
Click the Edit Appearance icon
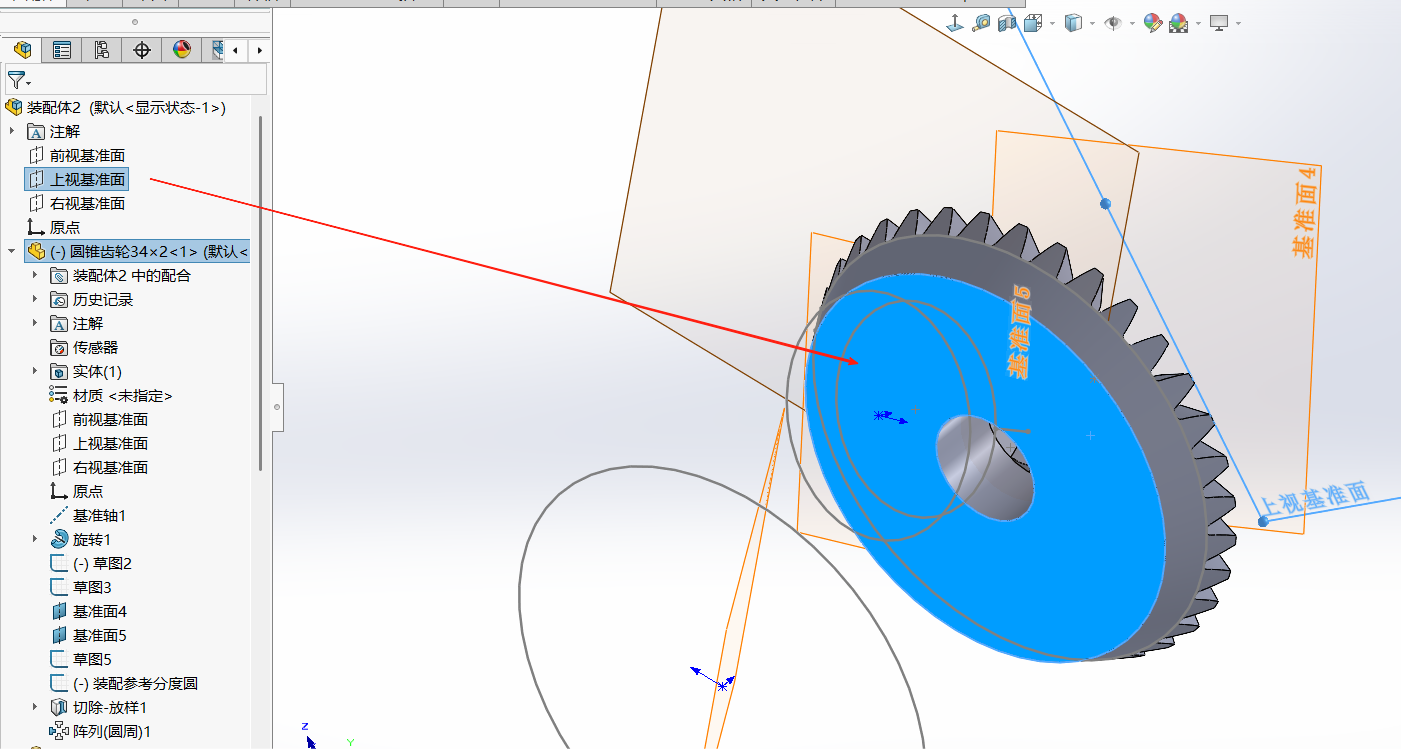1153,22
